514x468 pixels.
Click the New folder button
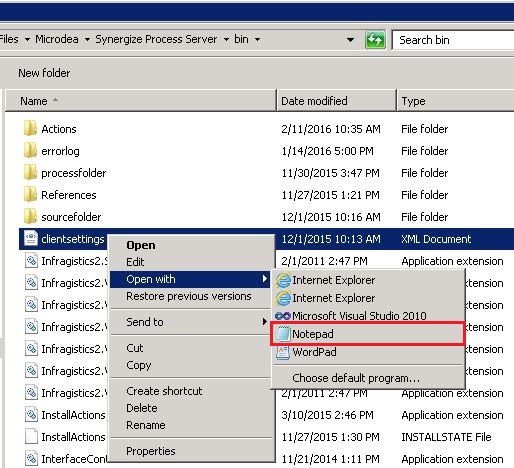44,73
